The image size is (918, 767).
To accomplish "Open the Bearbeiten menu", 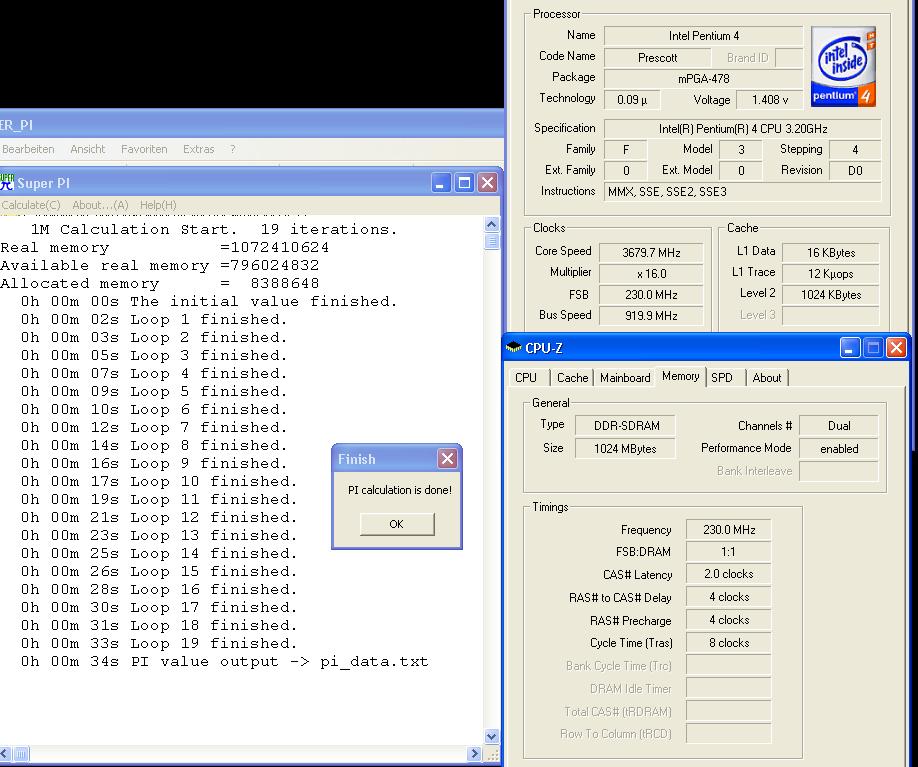I will [x=28, y=149].
